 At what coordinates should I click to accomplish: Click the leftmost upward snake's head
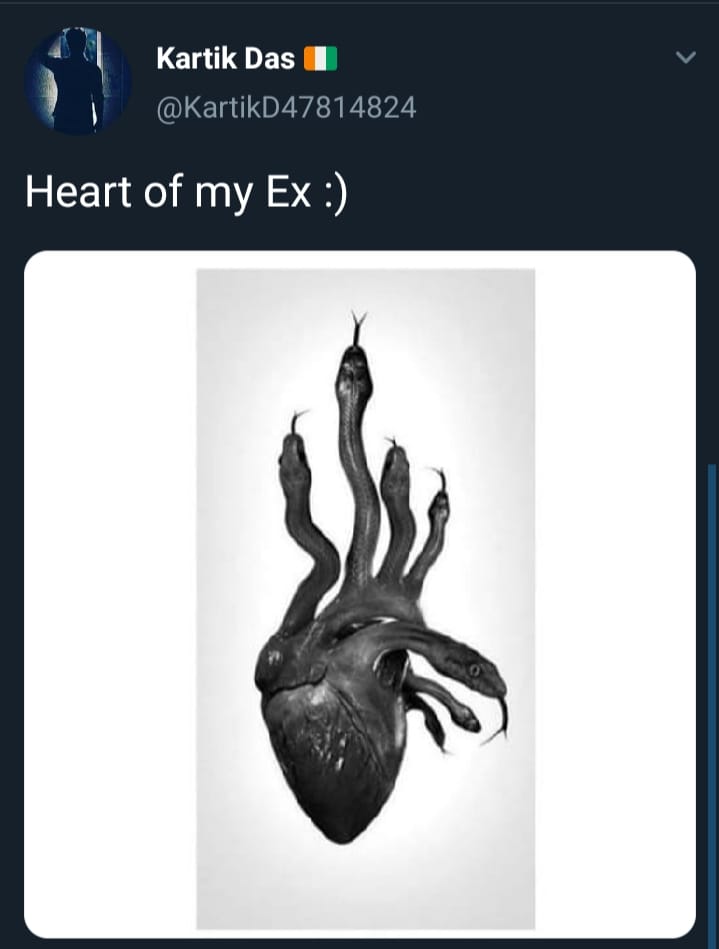click(x=294, y=458)
